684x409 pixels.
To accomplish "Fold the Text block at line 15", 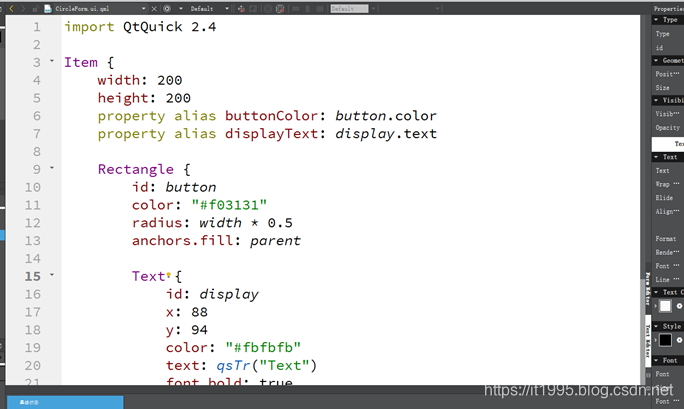I will (x=52, y=274).
